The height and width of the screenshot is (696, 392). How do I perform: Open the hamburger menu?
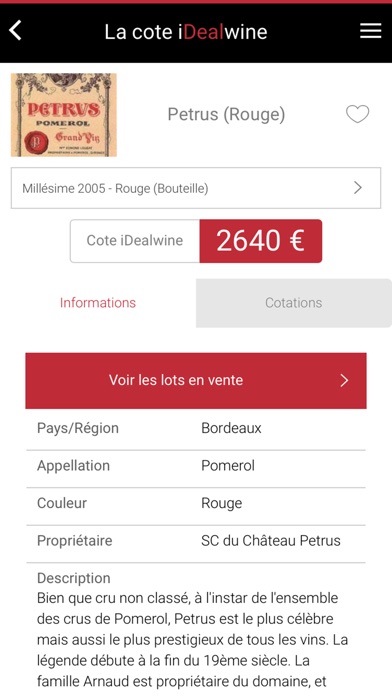tap(371, 31)
